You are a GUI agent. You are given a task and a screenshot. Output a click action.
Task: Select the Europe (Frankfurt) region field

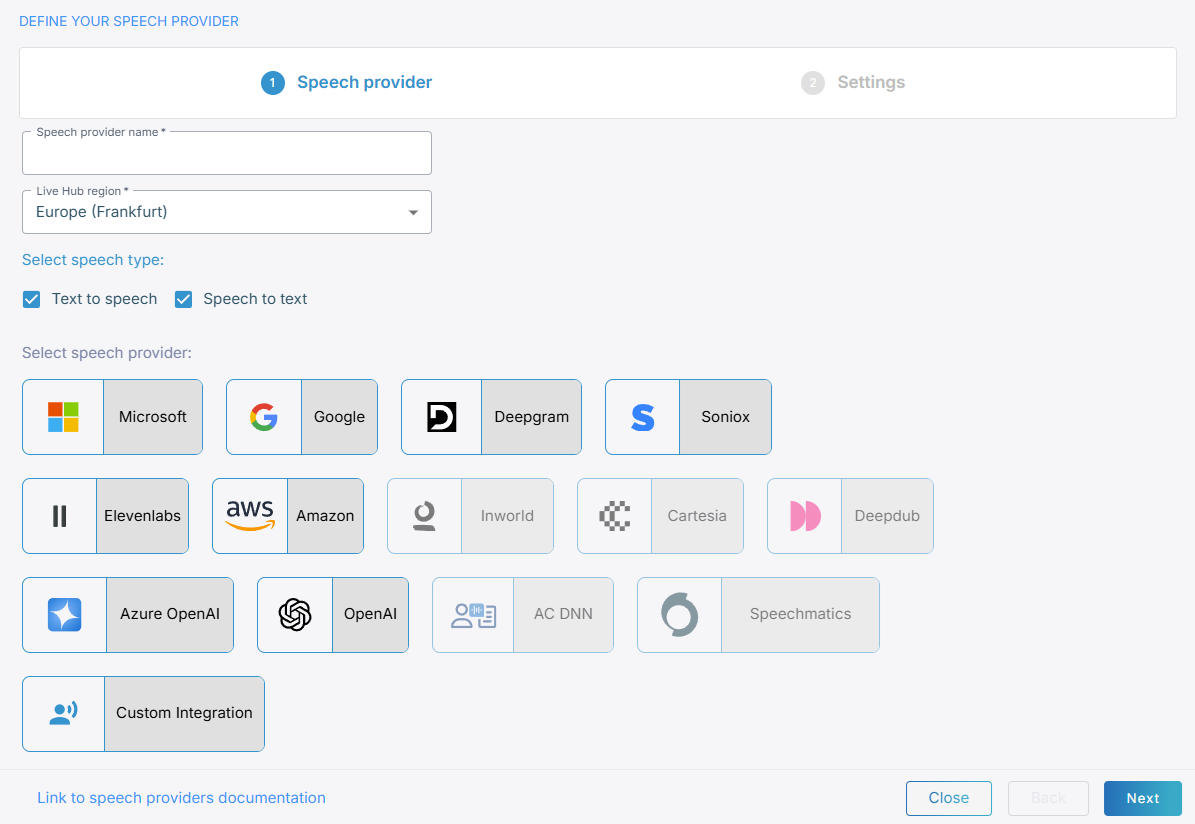(227, 212)
